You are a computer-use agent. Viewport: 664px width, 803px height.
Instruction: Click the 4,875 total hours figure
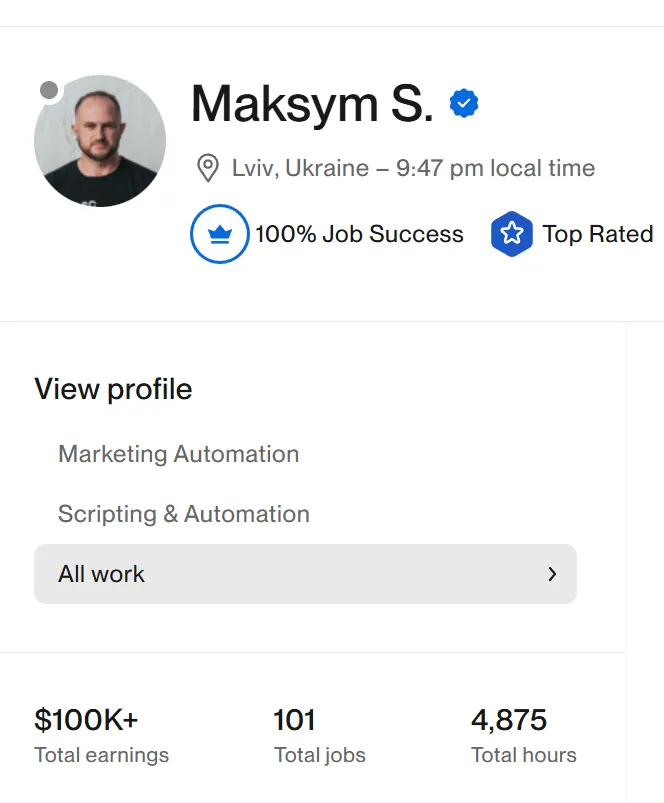(x=509, y=720)
